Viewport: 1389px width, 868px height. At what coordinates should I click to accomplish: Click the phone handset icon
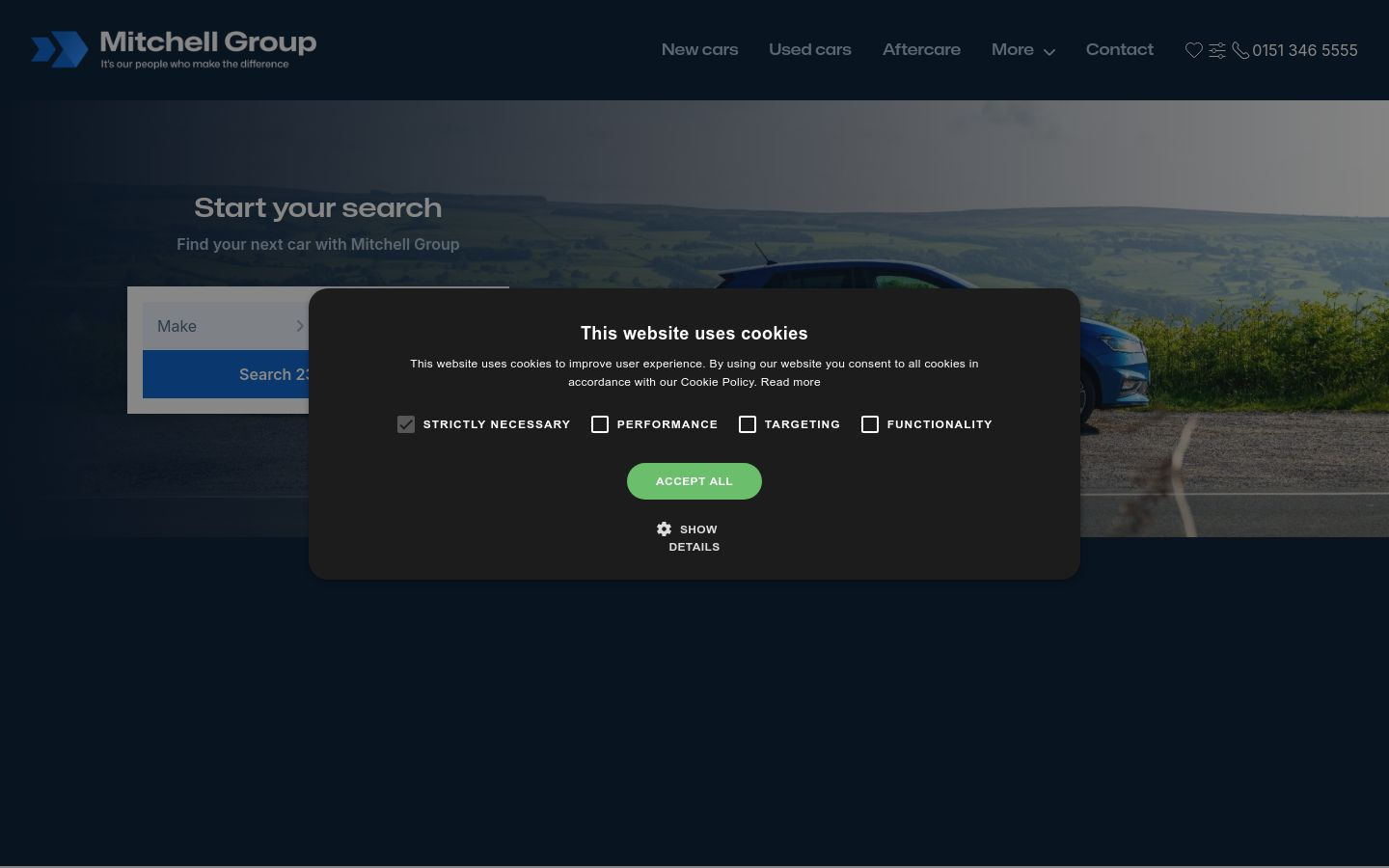click(x=1240, y=50)
